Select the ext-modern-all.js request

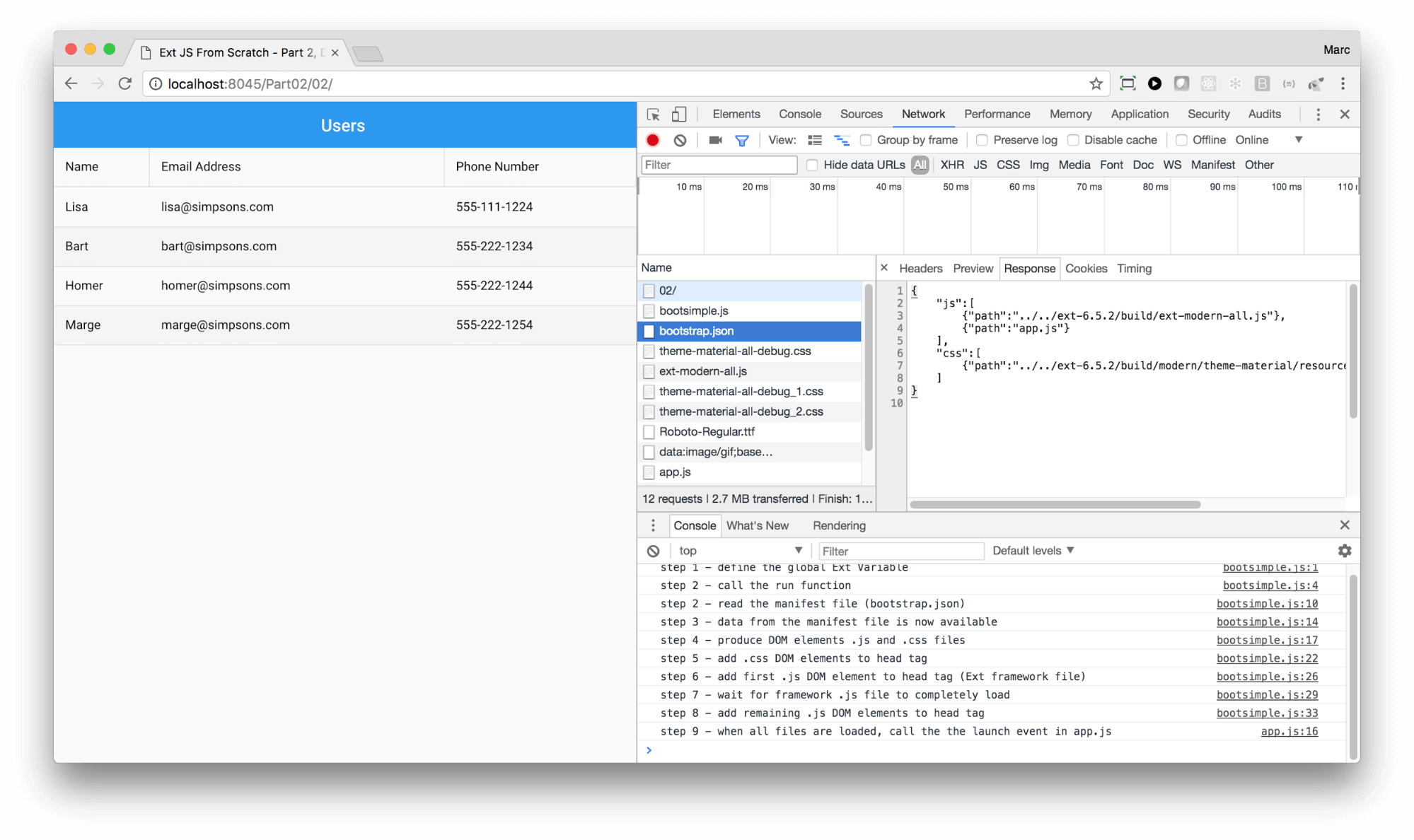[x=749, y=371]
